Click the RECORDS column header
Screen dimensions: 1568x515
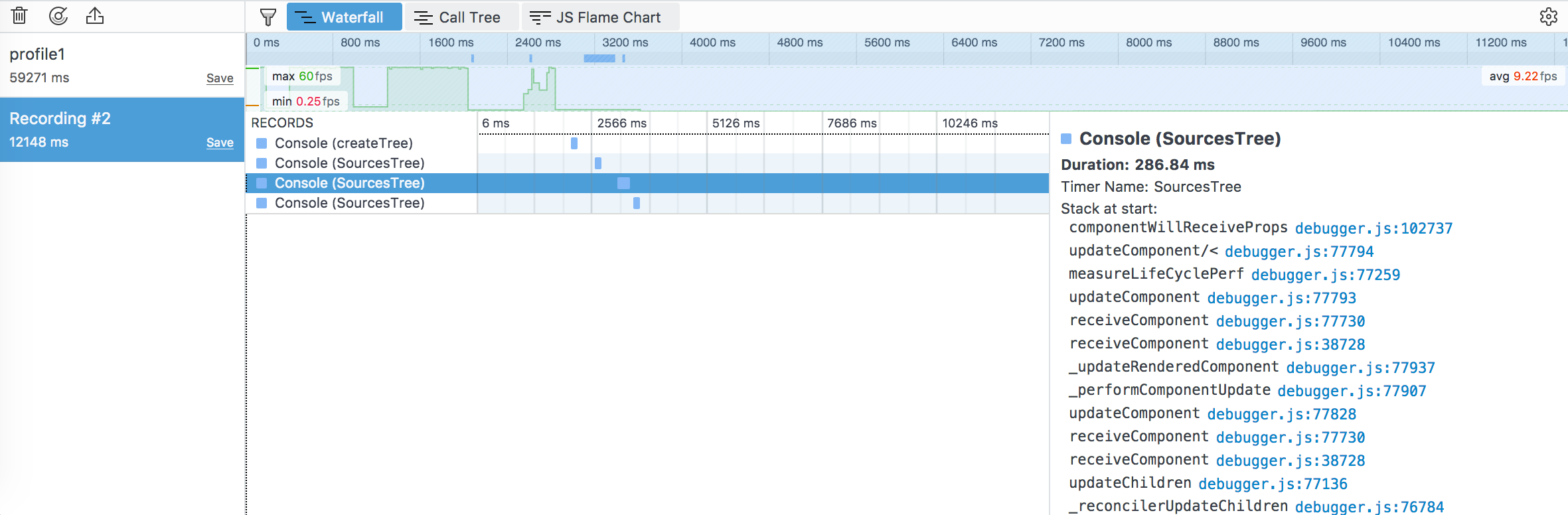(x=282, y=123)
